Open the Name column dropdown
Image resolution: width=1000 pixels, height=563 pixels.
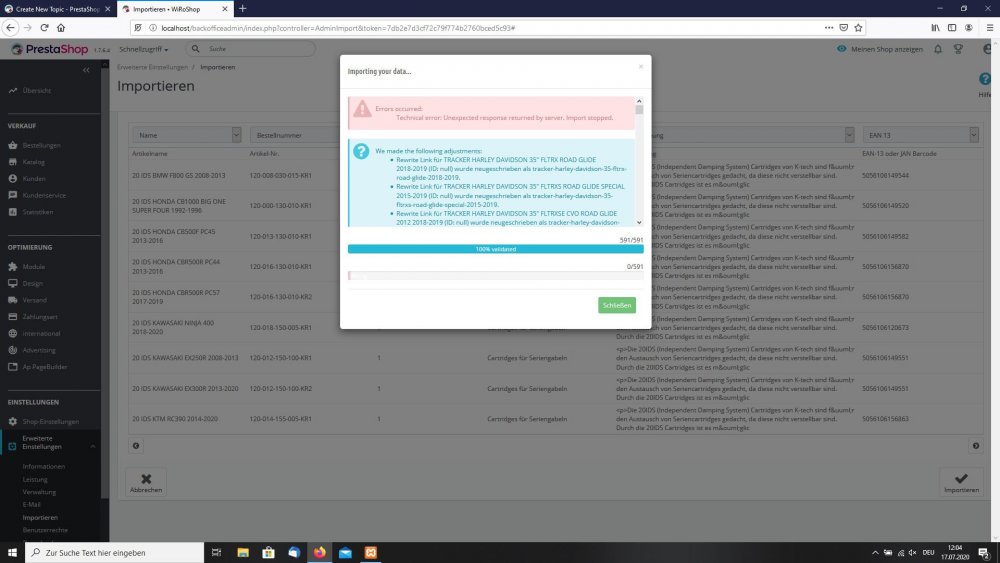click(187, 135)
